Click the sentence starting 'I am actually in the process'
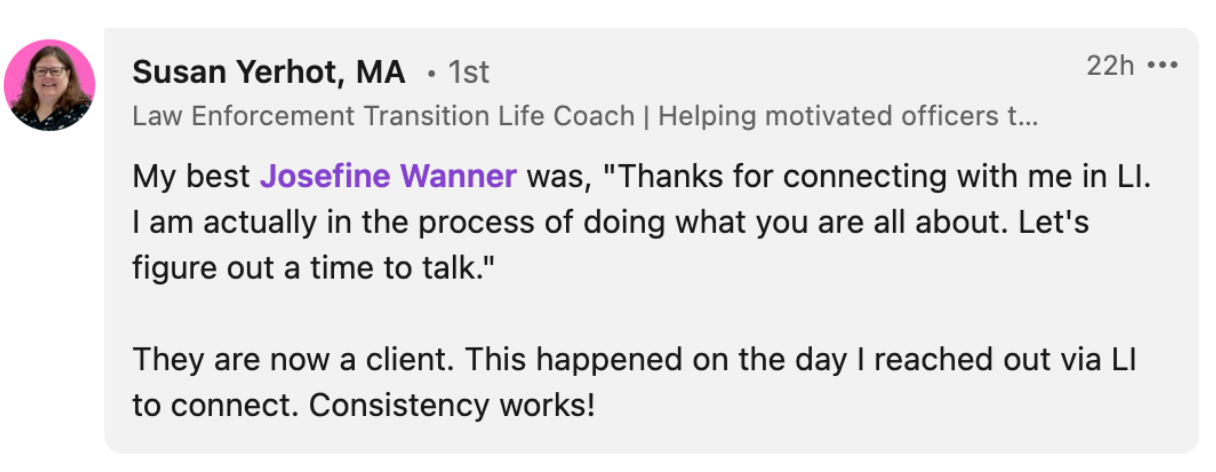 400,223
